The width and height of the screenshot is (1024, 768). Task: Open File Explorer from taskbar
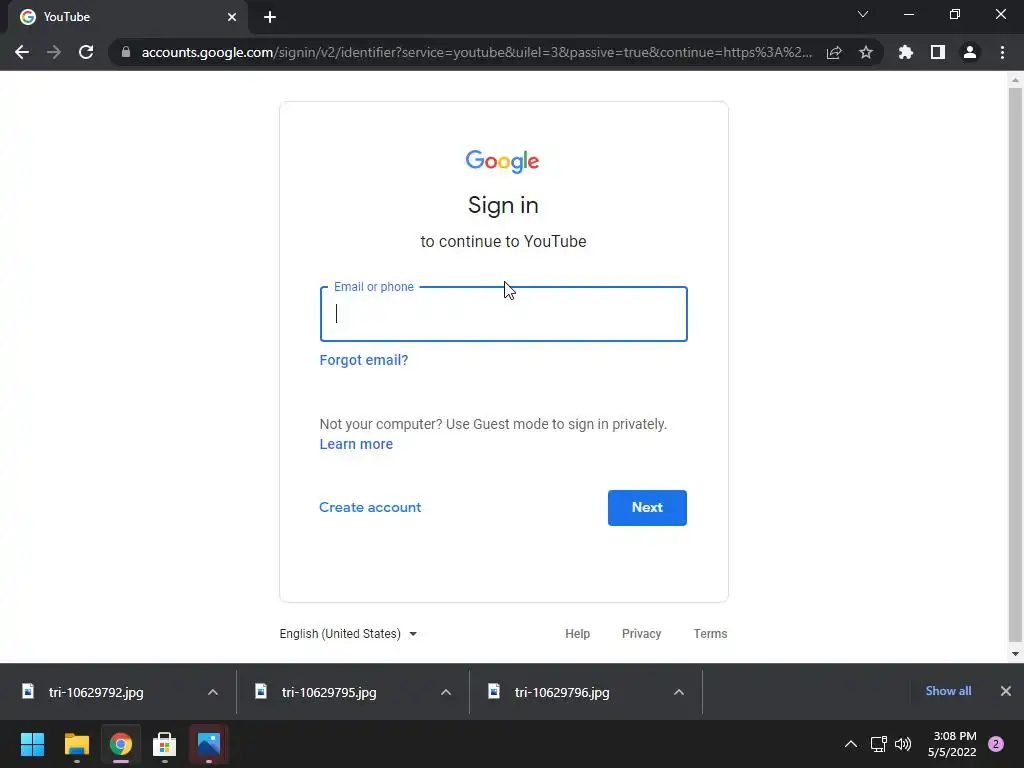pos(76,744)
